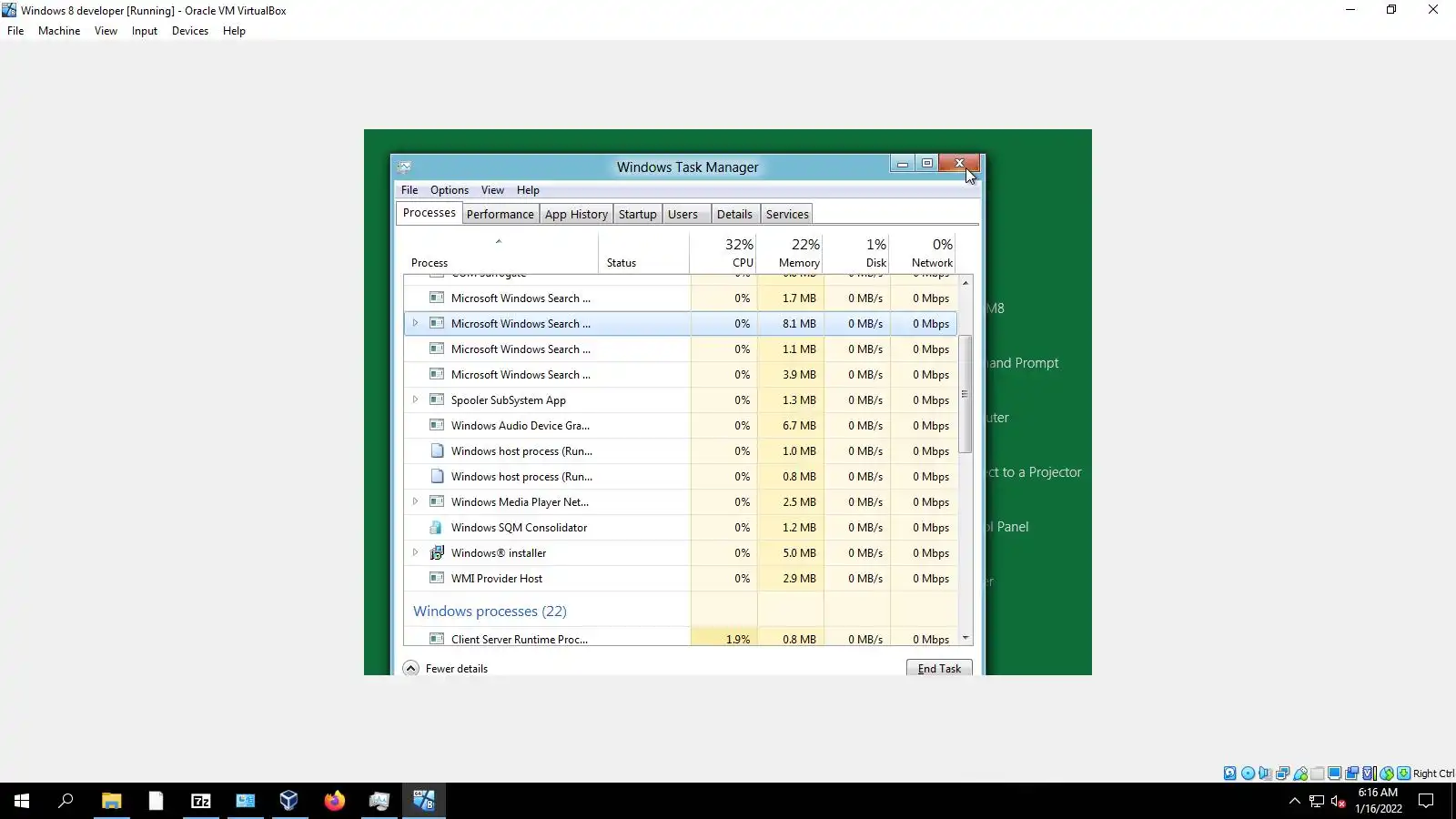This screenshot has height=819, width=1456.
Task: Open the VirtualBox Devices menu
Action: click(190, 31)
